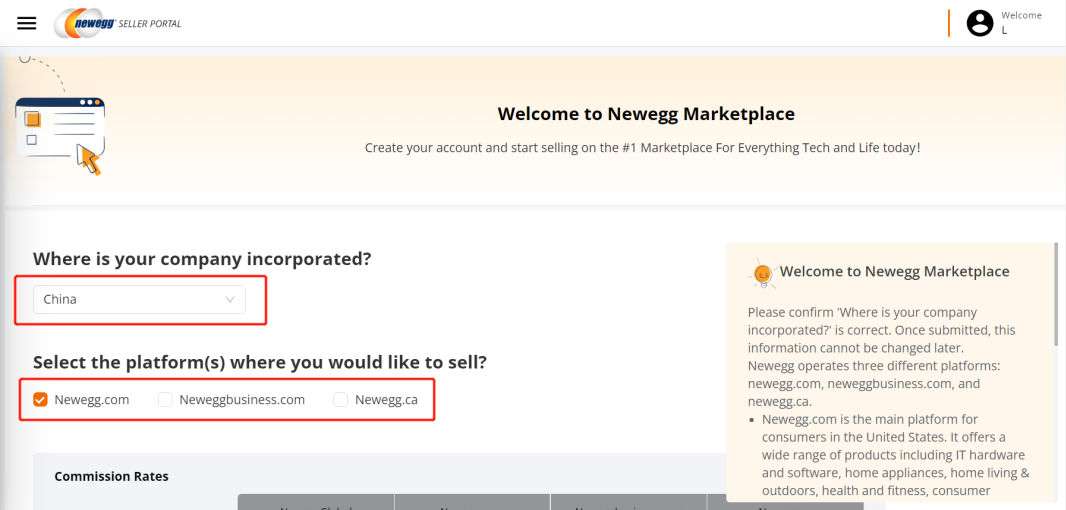Click the lightbulb icon in the help panel
The image size is (1066, 510).
[762, 272]
